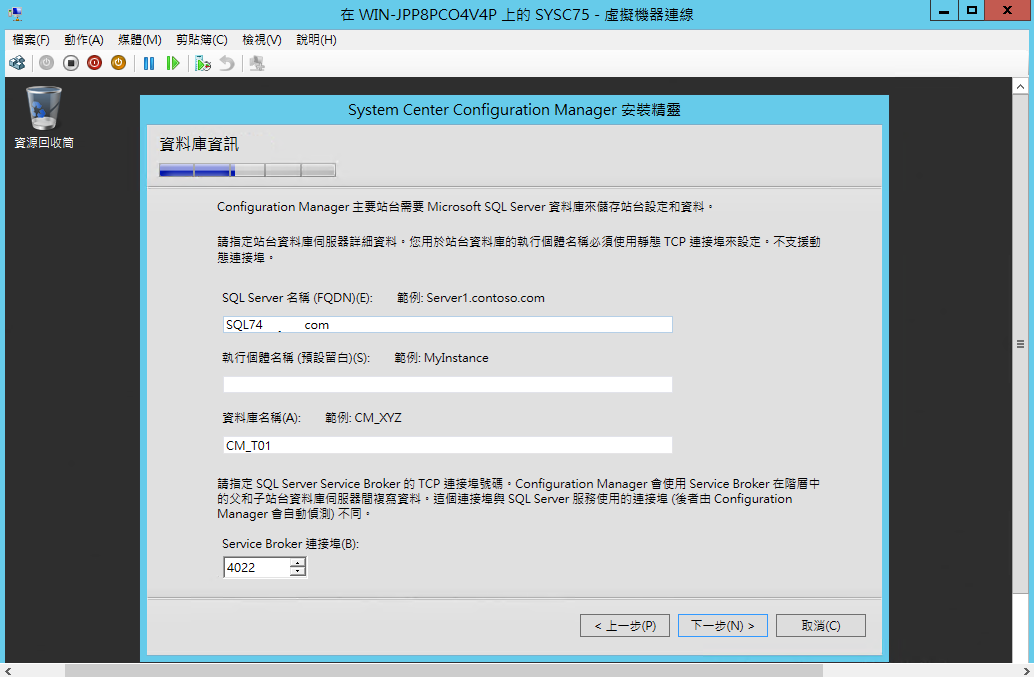Click the 下一步(N) next button
Image resolution: width=1034 pixels, height=677 pixels.
pos(723,626)
